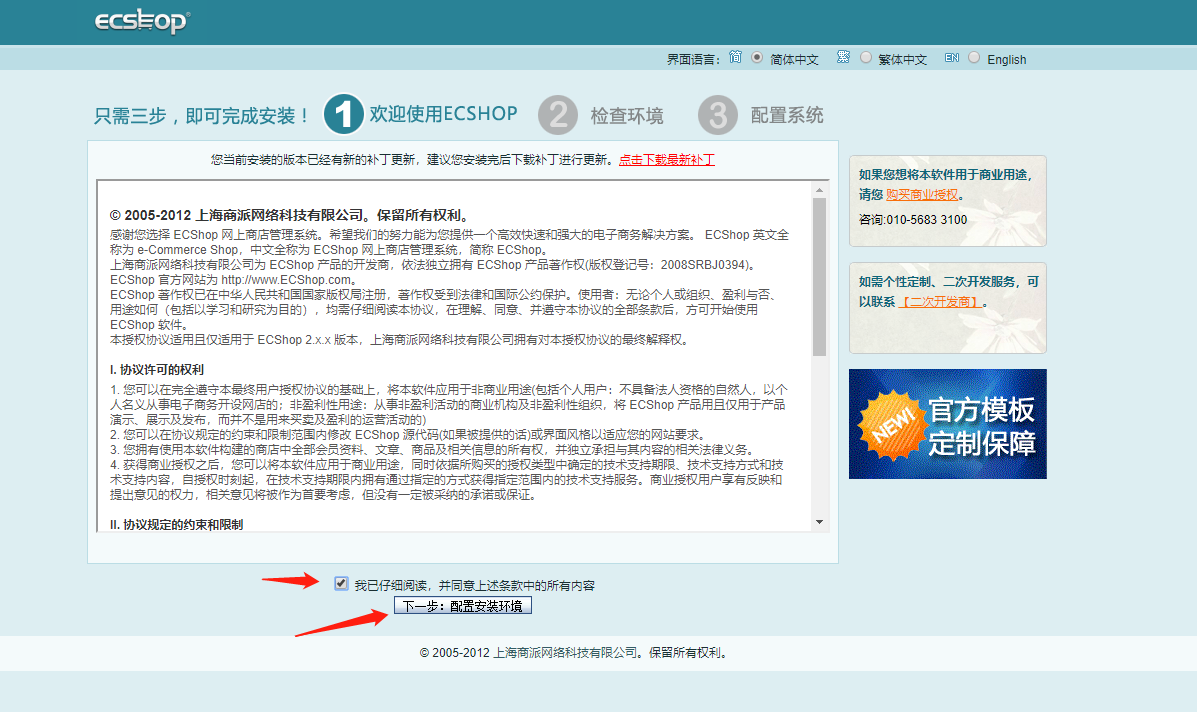Click the ECShop logo in header
The image size is (1197, 712).
(x=142, y=21)
